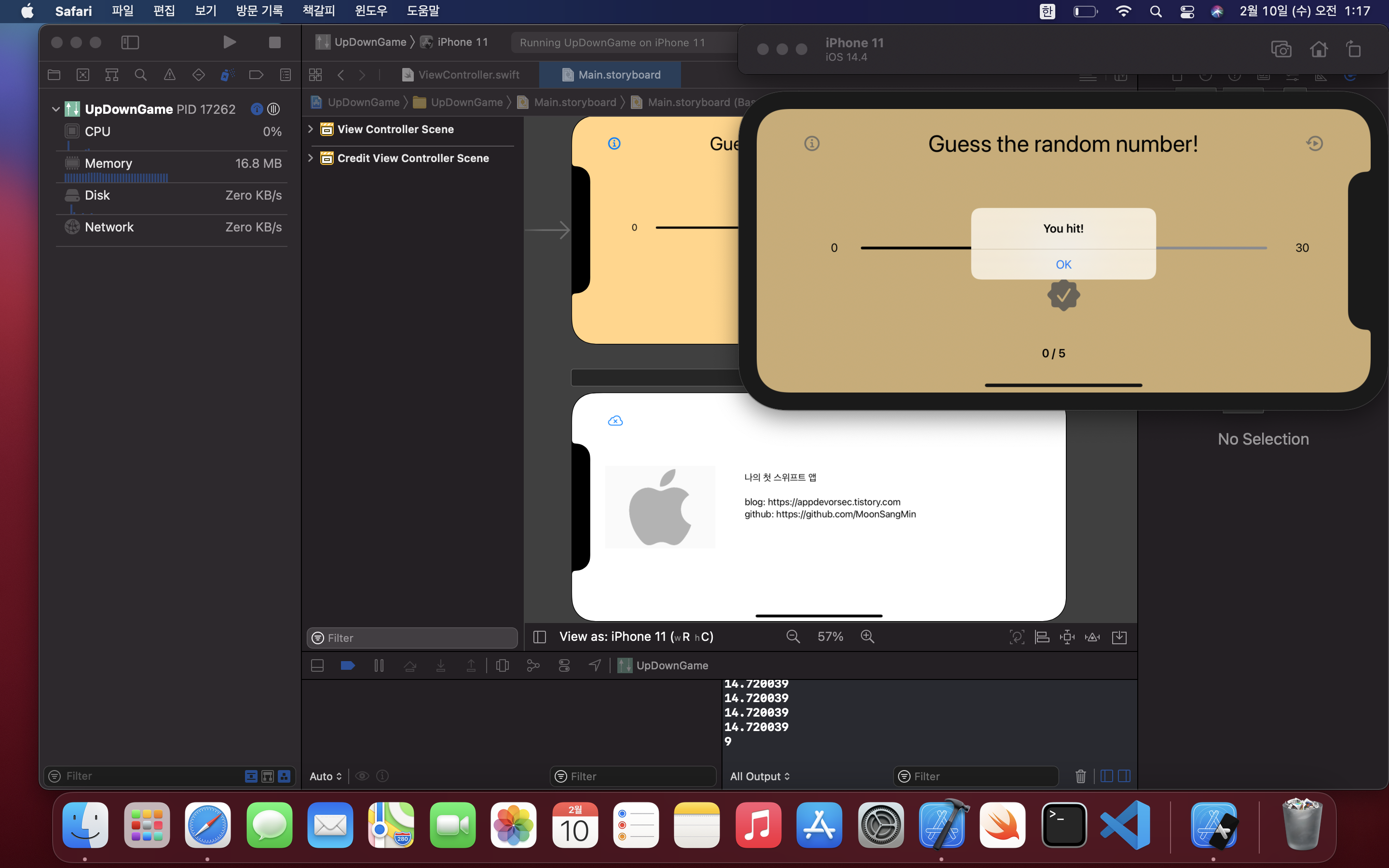Click the Stop button in Xcode toolbar
The image size is (1389, 868).
pos(274,42)
